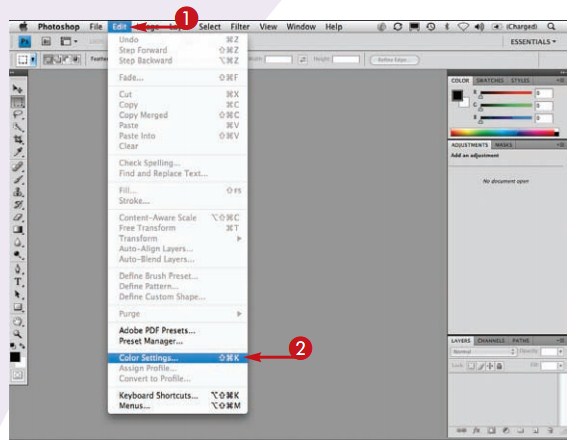This screenshot has width=579, height=441.
Task: Select the Type tool
Action: 18,282
